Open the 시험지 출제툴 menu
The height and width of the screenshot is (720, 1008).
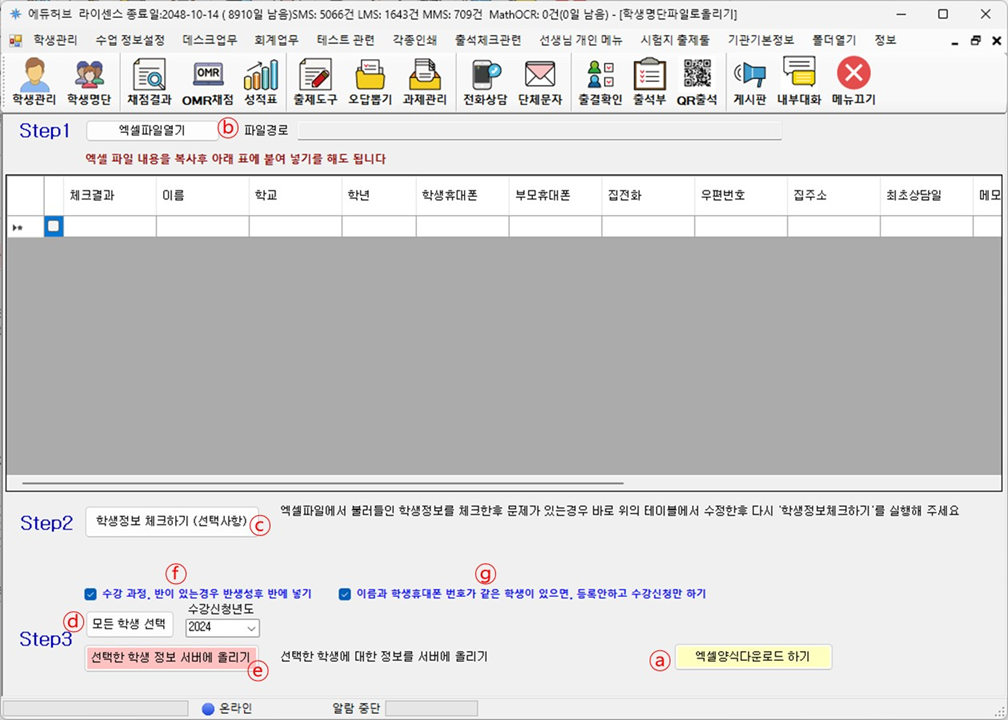(x=674, y=41)
